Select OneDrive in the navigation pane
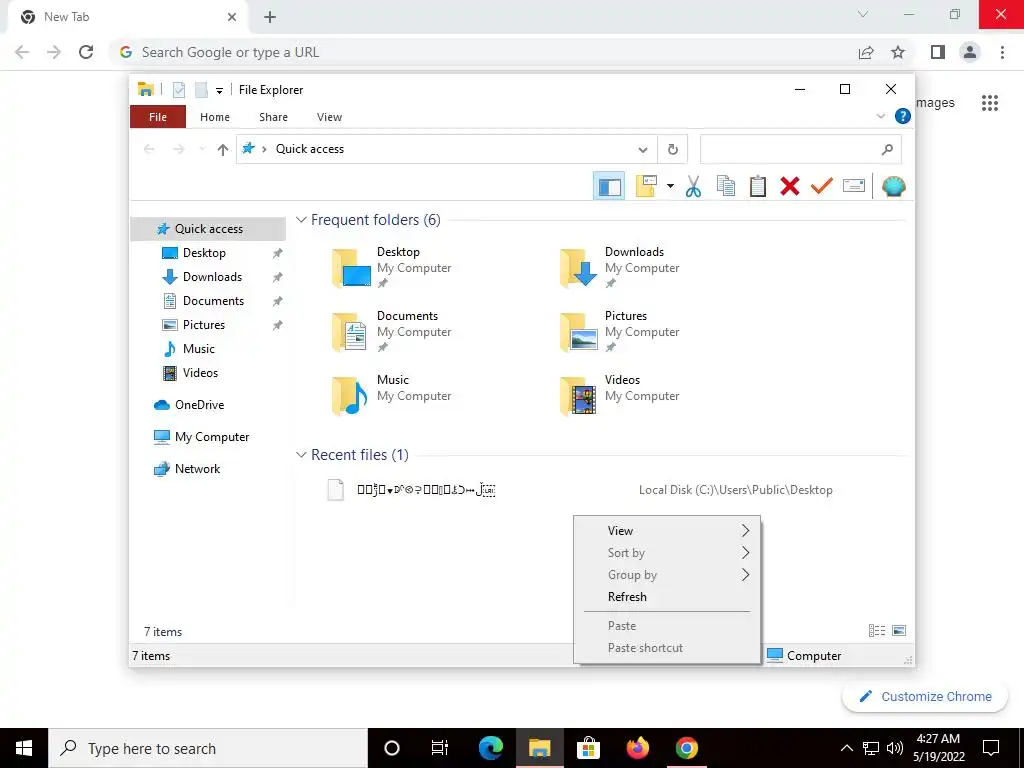1024x768 pixels. pyautogui.click(x=199, y=405)
